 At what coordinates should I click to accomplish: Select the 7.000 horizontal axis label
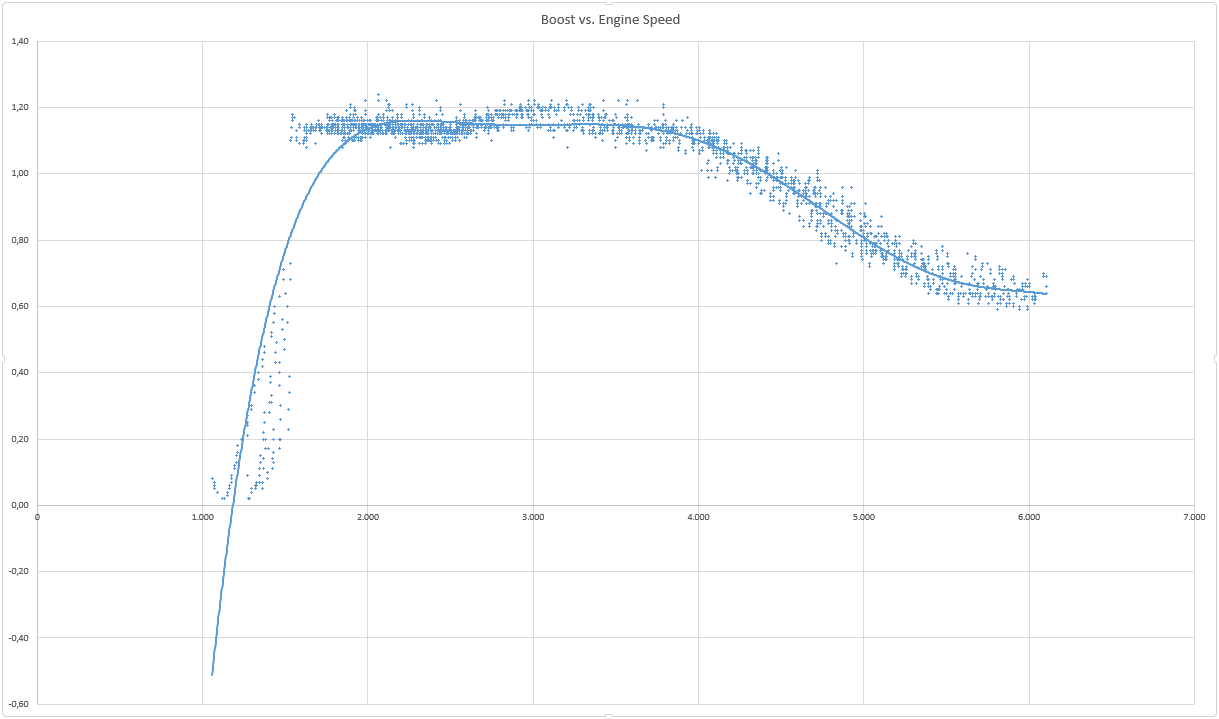1194,517
